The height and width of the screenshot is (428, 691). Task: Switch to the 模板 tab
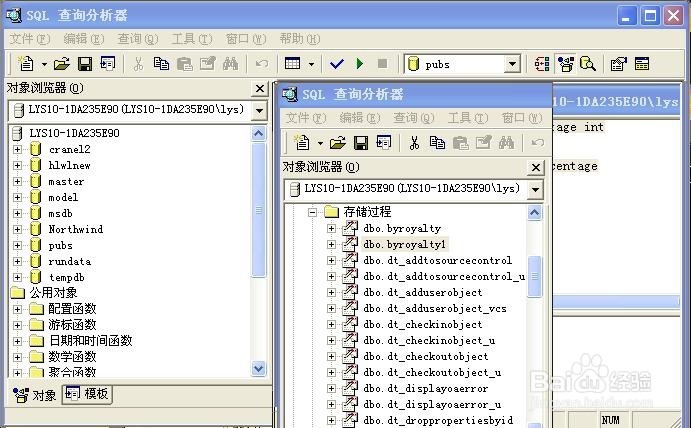point(87,394)
